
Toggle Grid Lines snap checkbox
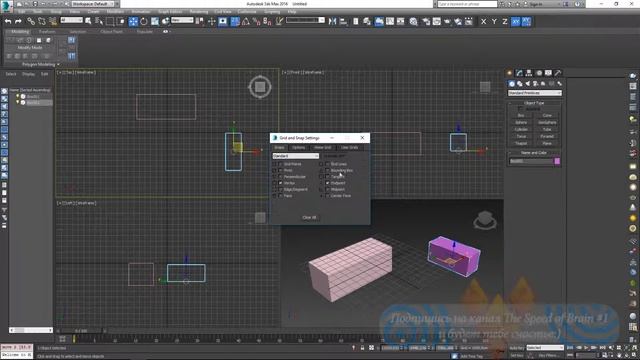(x=327, y=164)
